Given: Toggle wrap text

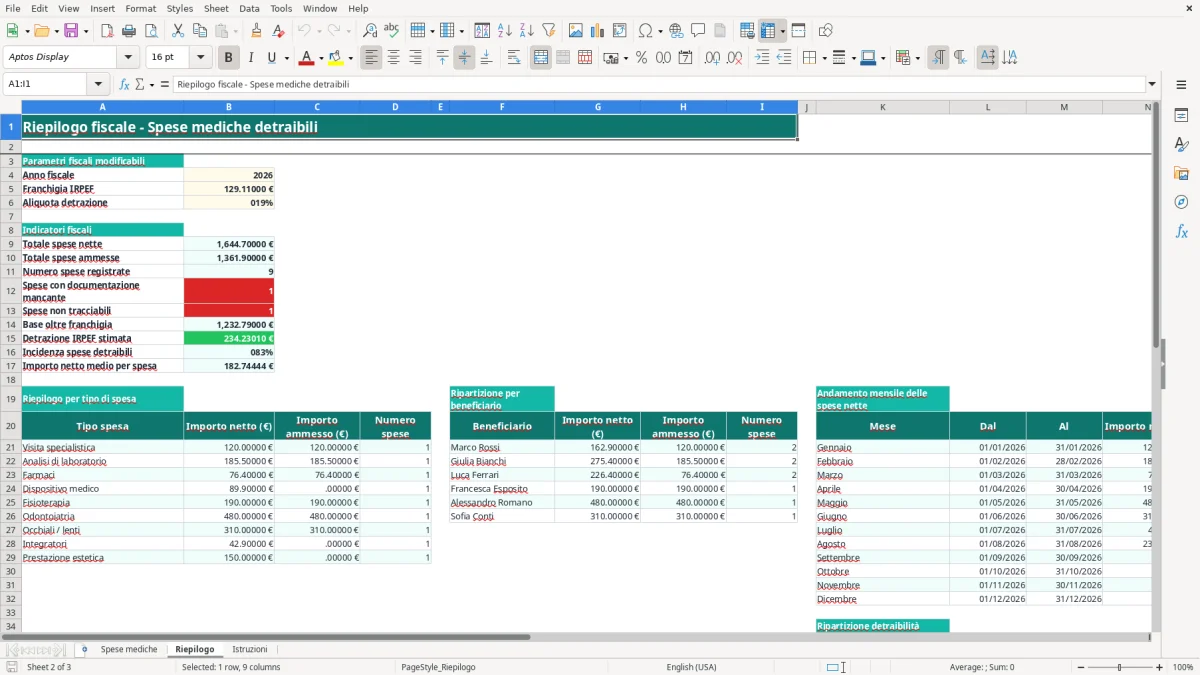Looking at the screenshot, I should pyautogui.click(x=514, y=58).
